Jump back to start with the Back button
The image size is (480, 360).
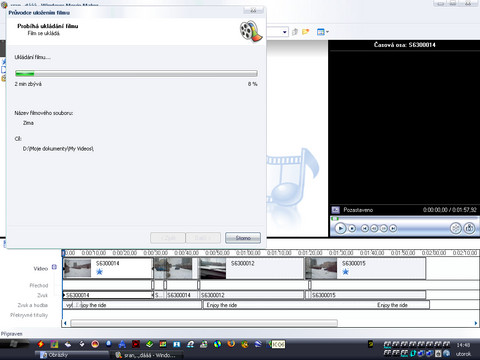(x=365, y=228)
